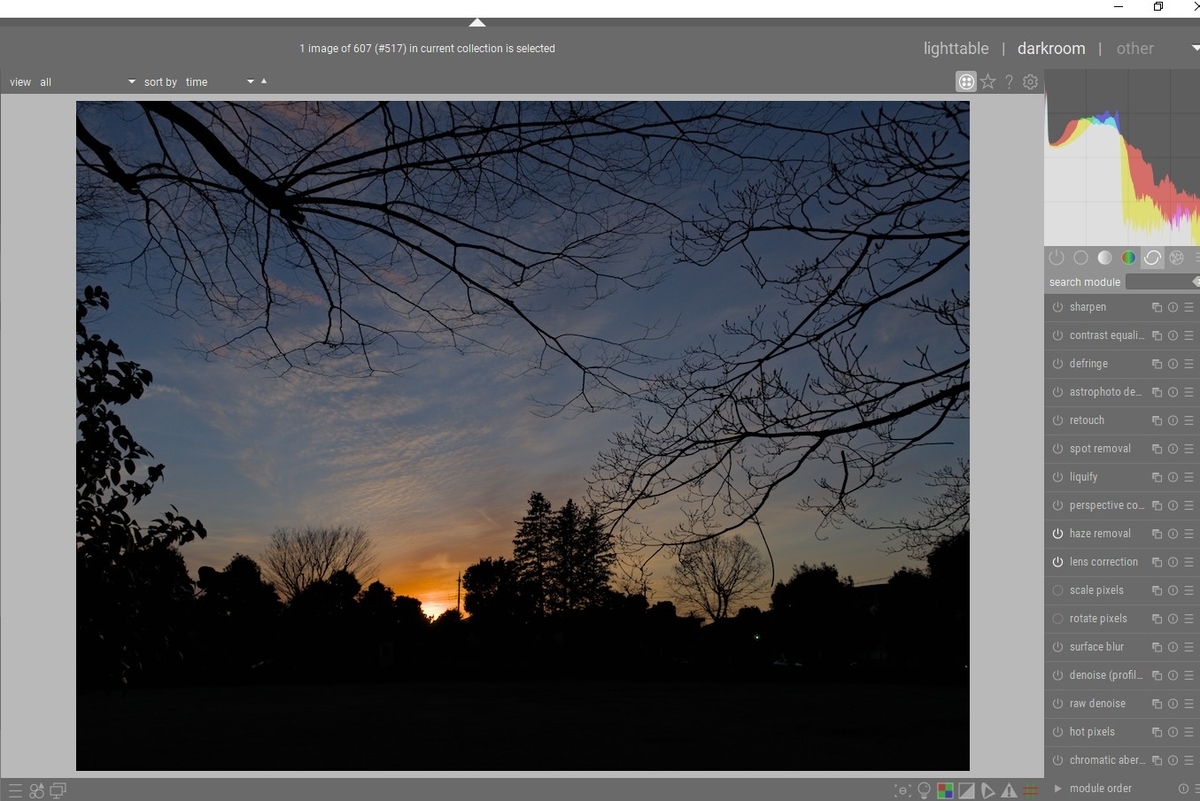Click the star favorites icon in header
Viewport: 1200px width, 801px height.
click(988, 82)
